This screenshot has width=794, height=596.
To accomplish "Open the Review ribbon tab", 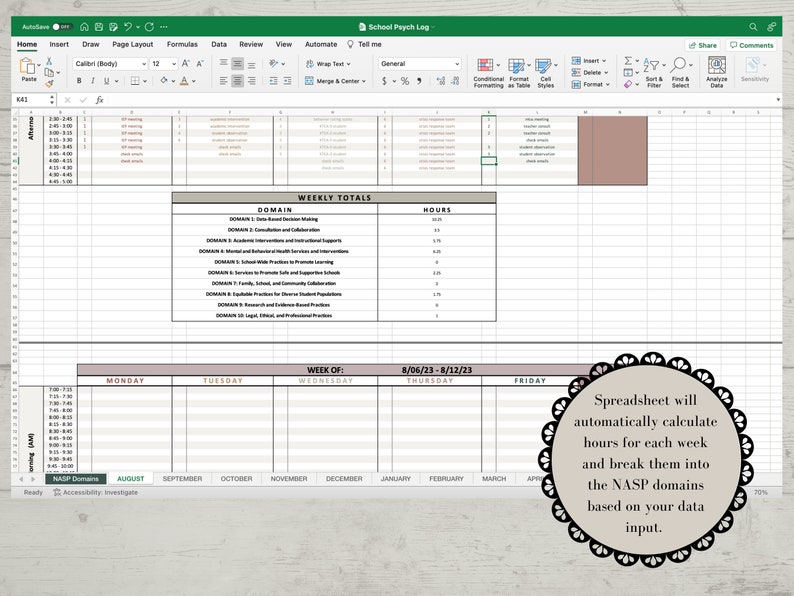I will [x=251, y=45].
